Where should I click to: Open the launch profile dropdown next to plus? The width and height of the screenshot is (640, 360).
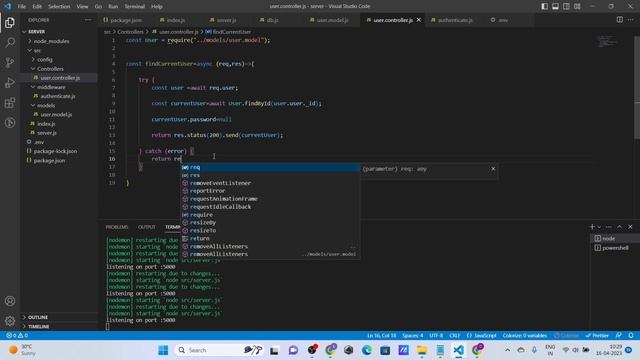tap(599, 227)
